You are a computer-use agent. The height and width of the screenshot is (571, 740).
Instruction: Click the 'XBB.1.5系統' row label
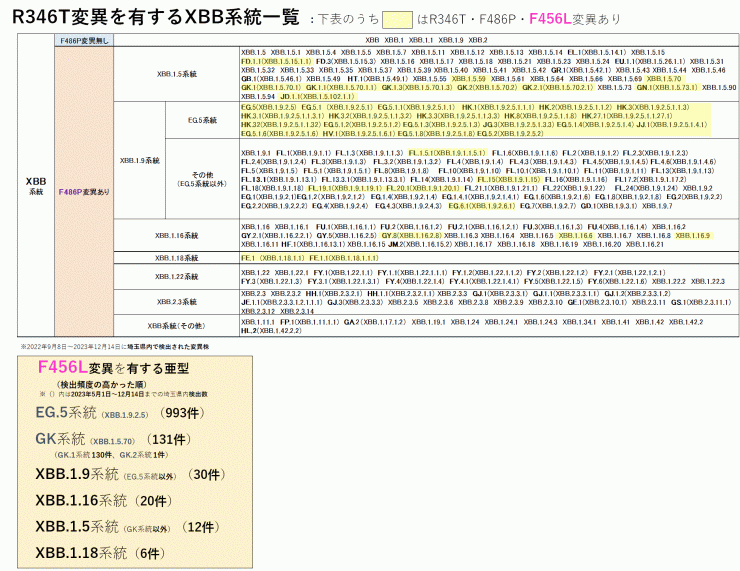point(177,73)
